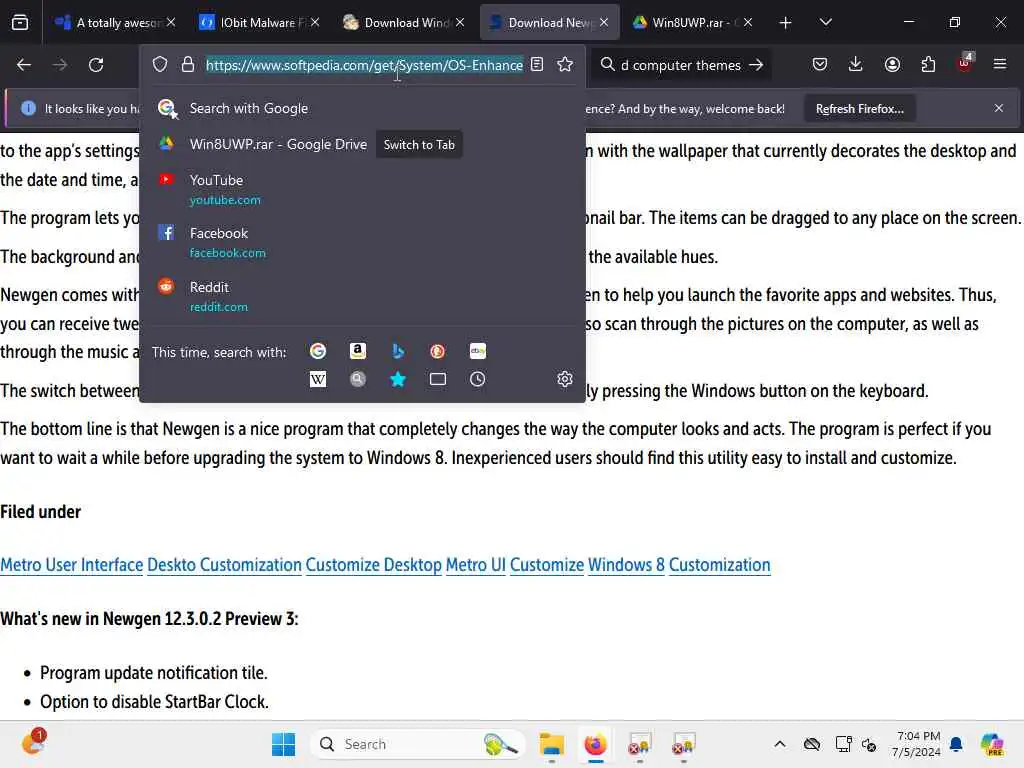
Task: Close the IObit Malware tab
Action: click(315, 23)
